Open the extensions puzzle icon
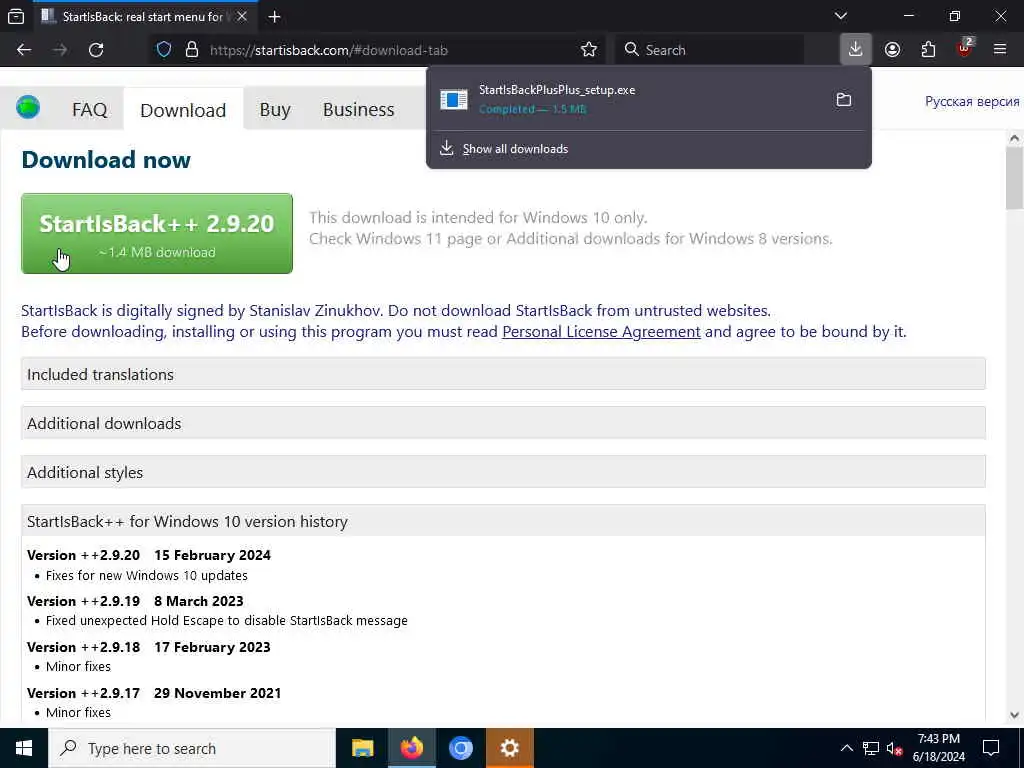The width and height of the screenshot is (1024, 768). coord(928,50)
